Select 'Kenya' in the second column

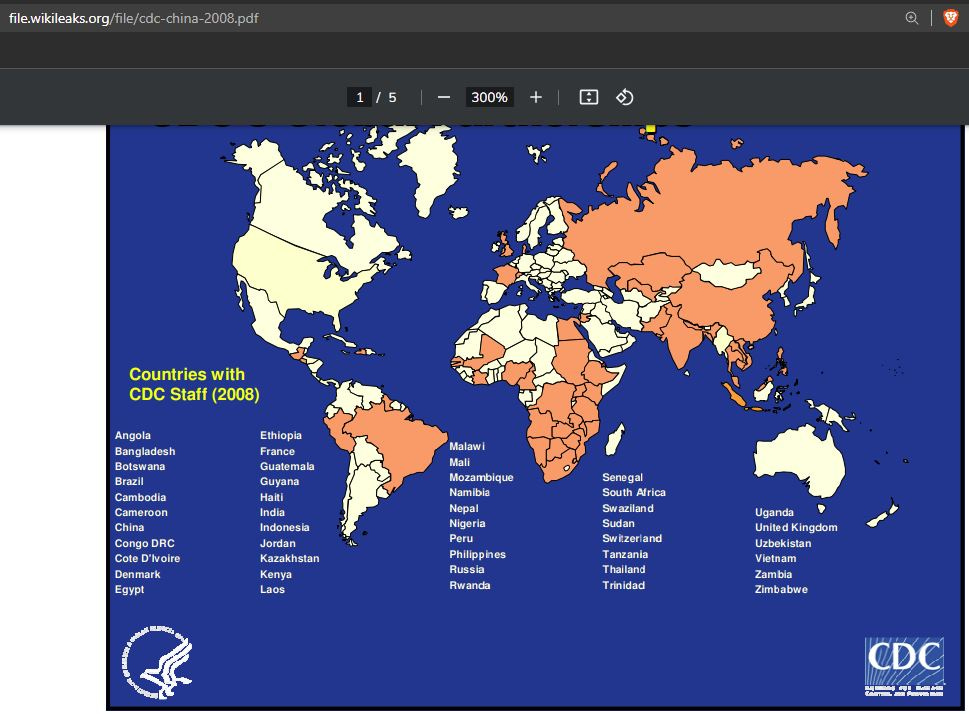click(x=276, y=574)
